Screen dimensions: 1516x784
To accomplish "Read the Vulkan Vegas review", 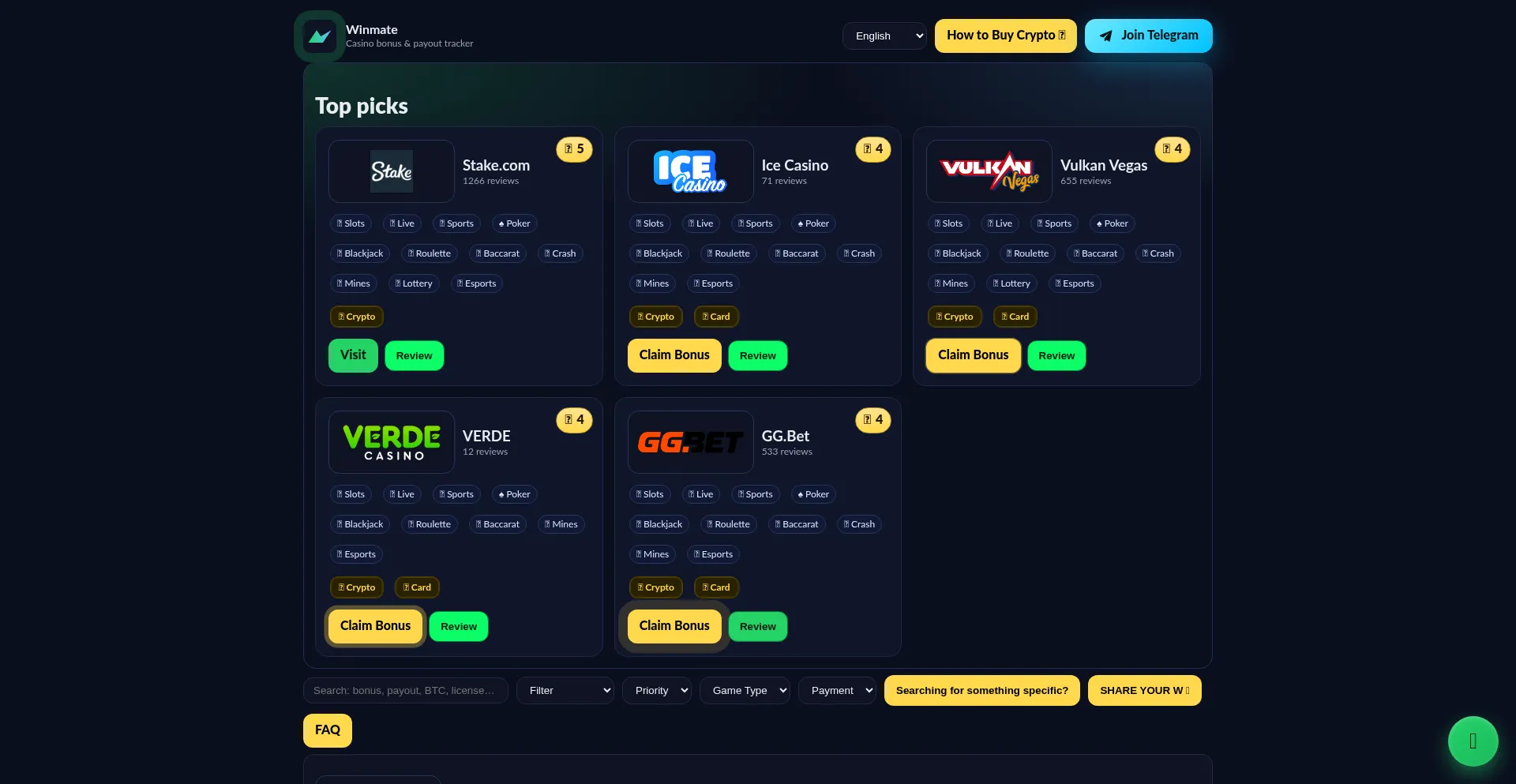I will pos(1056,356).
